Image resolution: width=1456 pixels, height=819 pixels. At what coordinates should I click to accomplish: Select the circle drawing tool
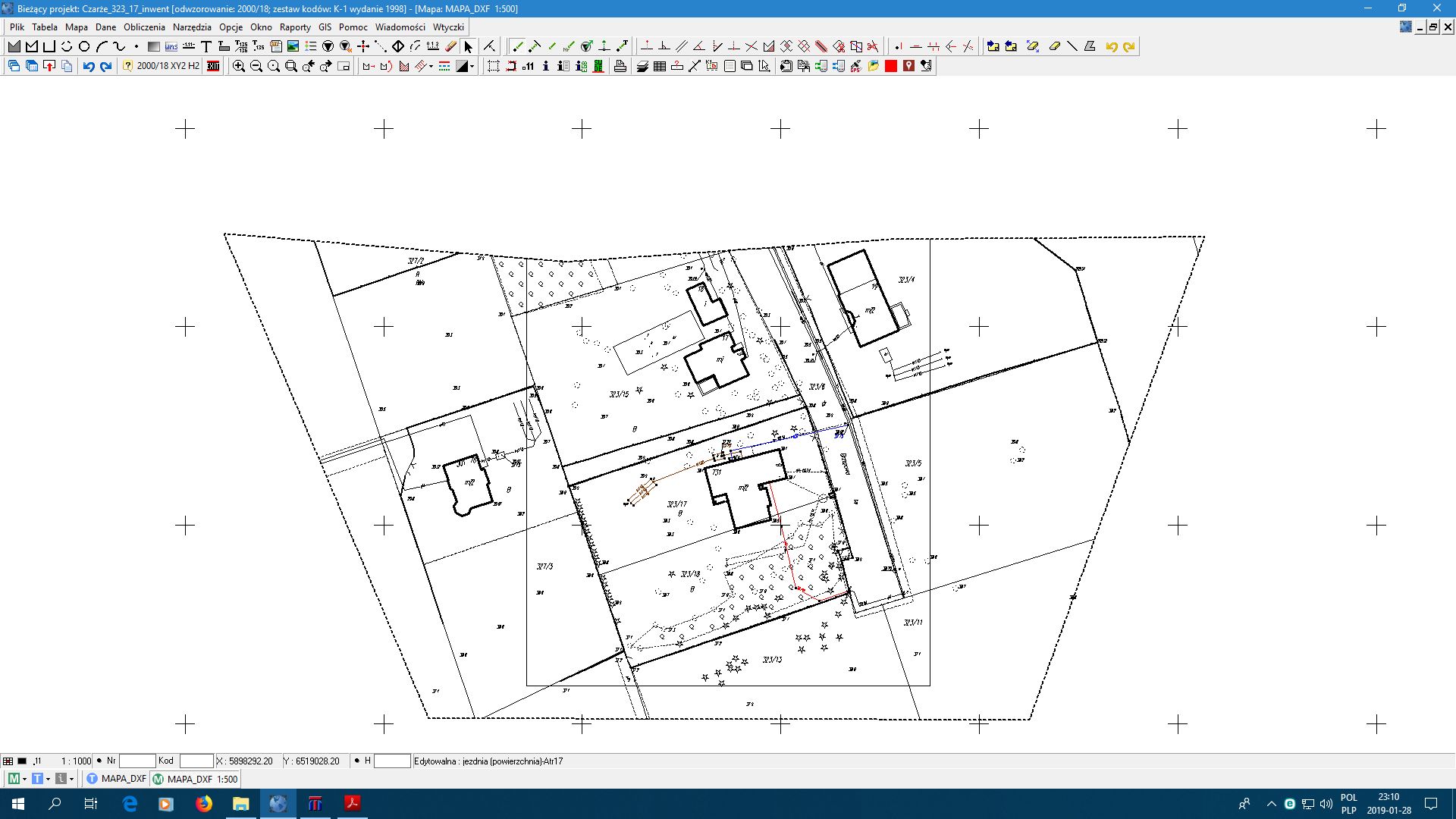84,46
